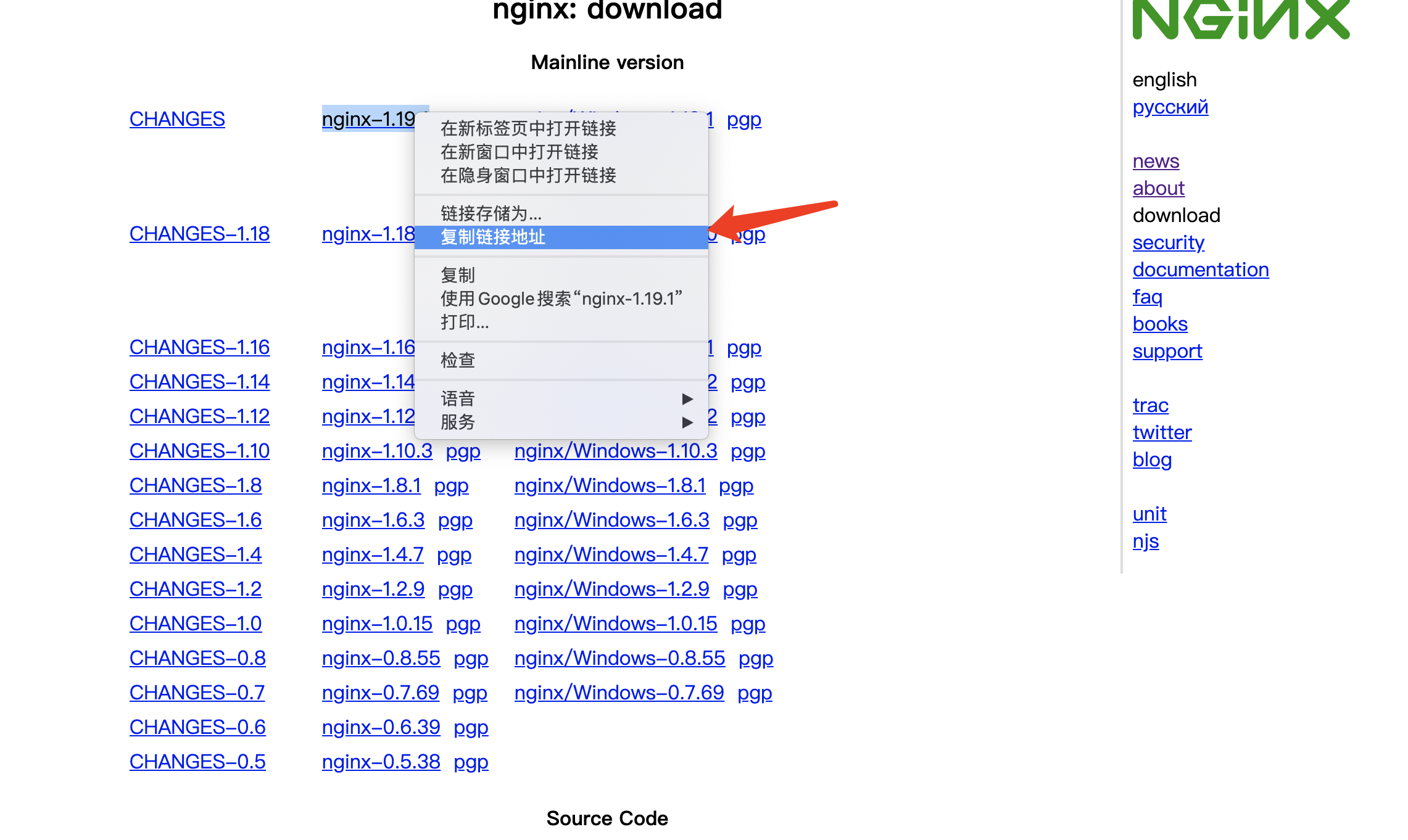Image resolution: width=1408 pixels, height=840 pixels.
Task: Download nginx/Windows-1.8.1 link
Action: (x=610, y=485)
